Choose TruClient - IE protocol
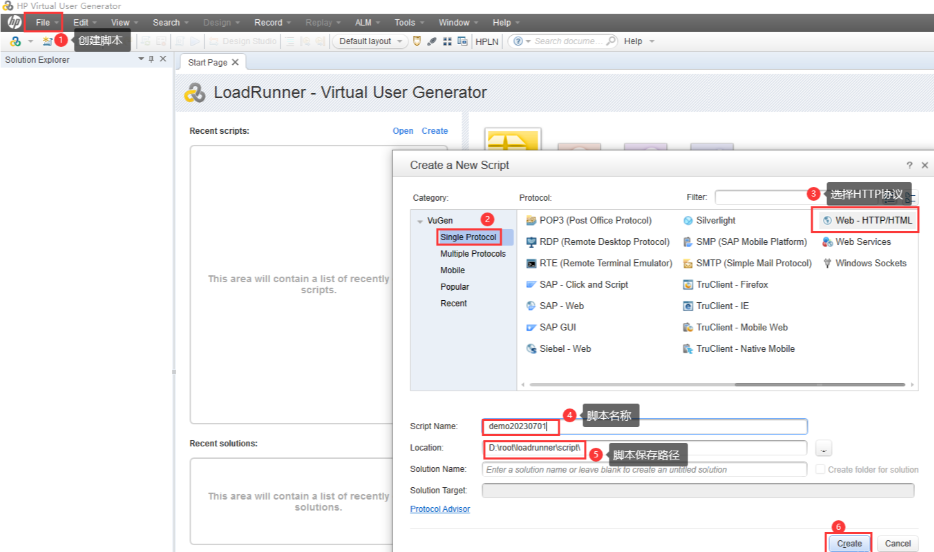Screen dimensions: 934x552 click(716, 306)
